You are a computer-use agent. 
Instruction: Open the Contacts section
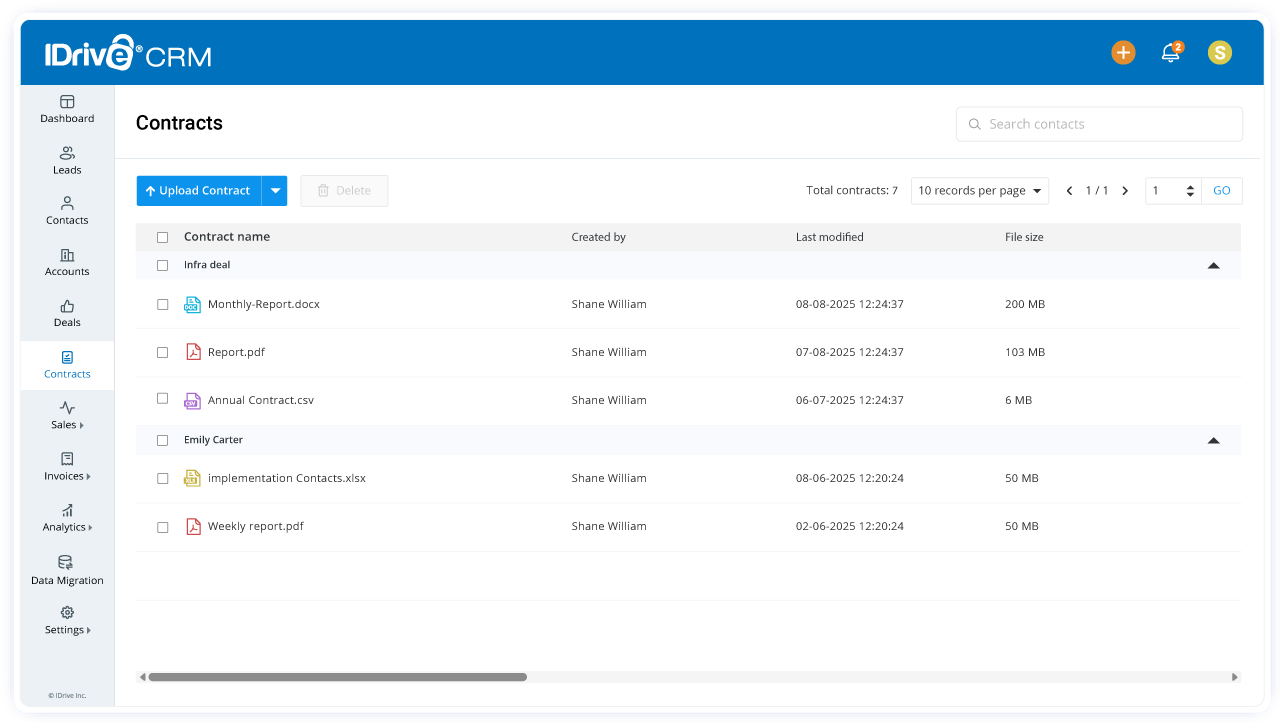pos(66,211)
